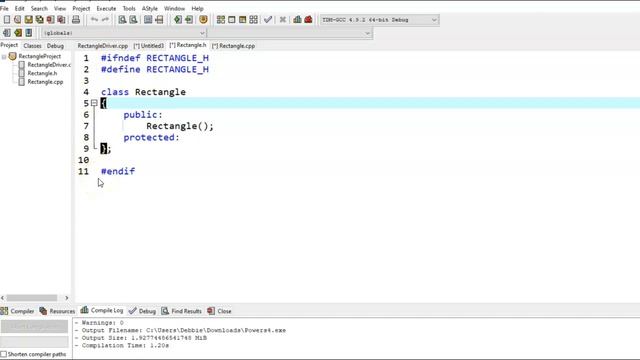Click the Find magnifier toolbar icon
Viewport: 640px width, 360px height.
[122, 20]
